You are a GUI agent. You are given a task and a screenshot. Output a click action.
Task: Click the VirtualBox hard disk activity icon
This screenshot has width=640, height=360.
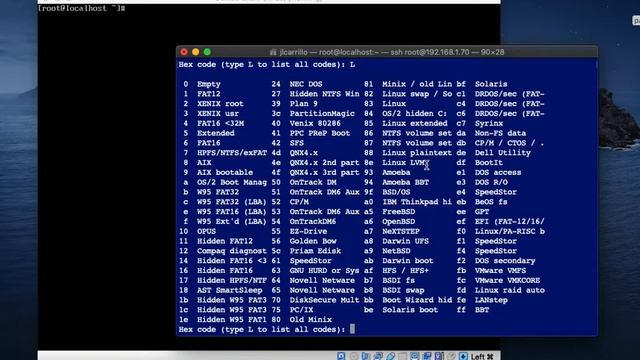tap(341, 356)
